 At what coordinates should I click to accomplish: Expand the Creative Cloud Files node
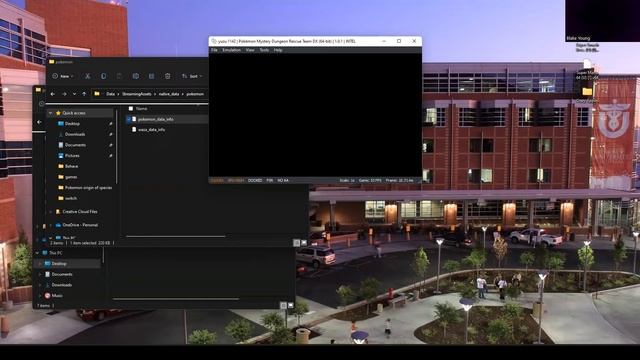pyautogui.click(x=51, y=211)
